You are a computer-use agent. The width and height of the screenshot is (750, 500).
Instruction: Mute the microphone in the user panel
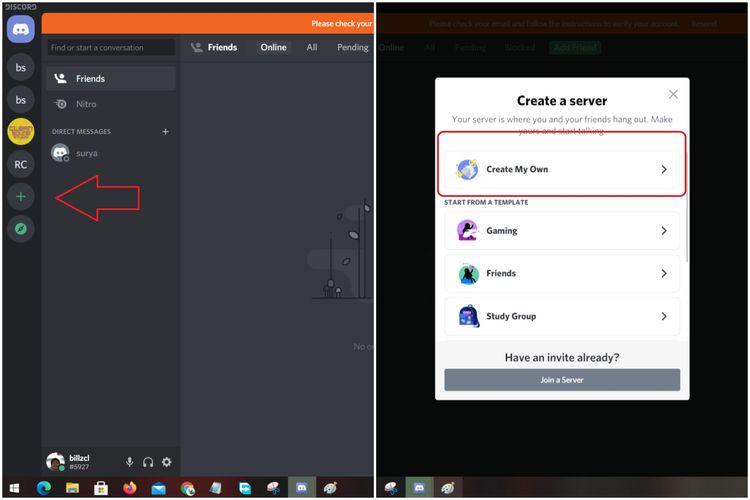(129, 462)
